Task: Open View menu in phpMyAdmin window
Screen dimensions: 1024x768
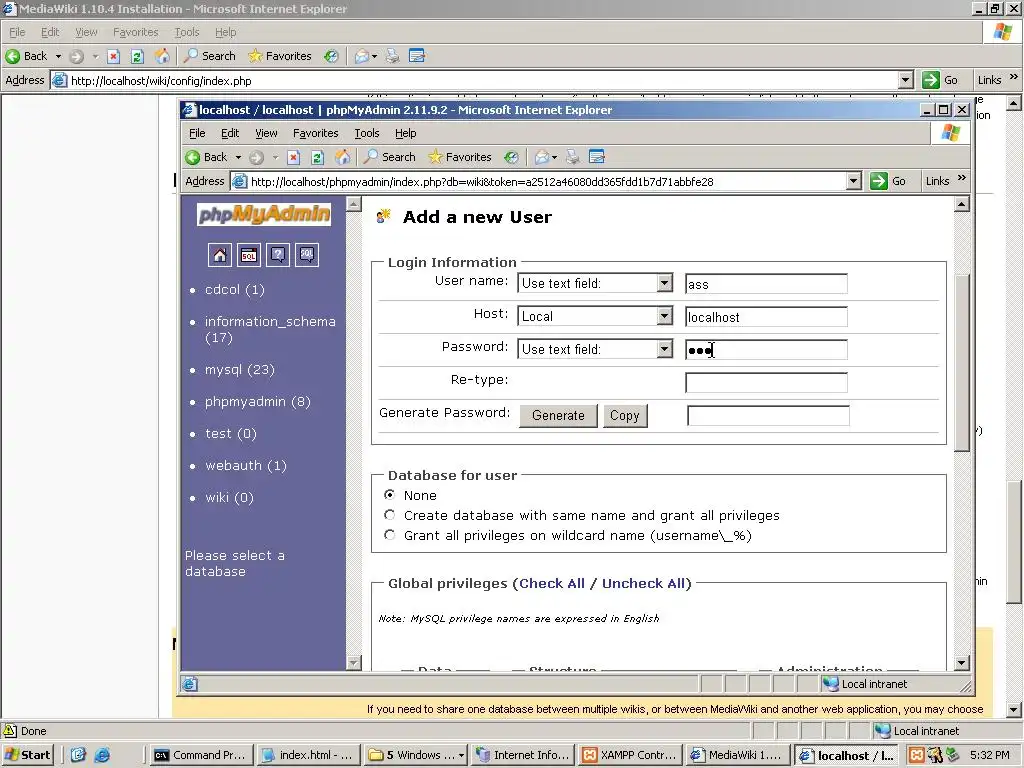Action: pyautogui.click(x=266, y=133)
